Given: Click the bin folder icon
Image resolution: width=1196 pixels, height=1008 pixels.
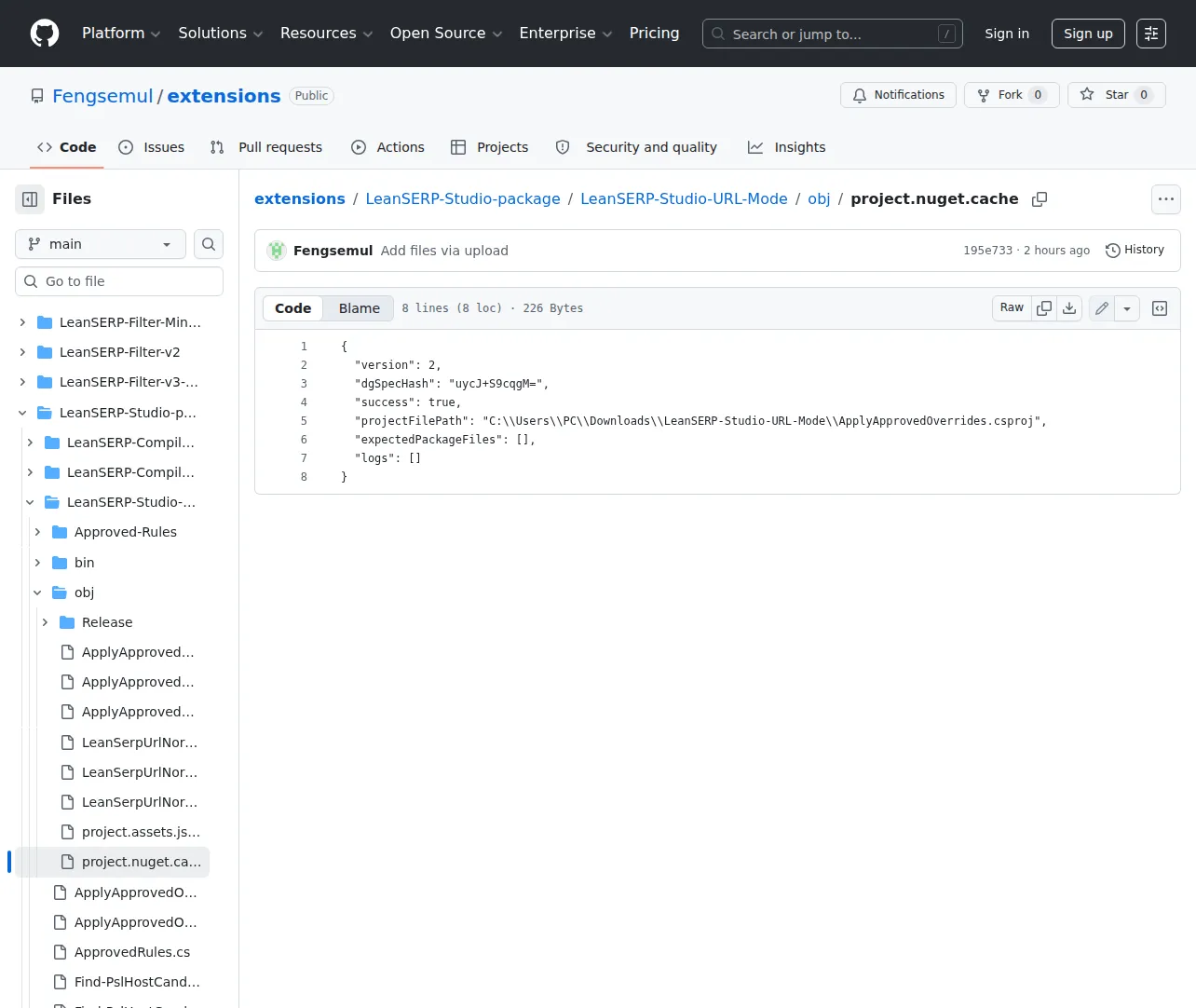Looking at the screenshot, I should point(60,563).
